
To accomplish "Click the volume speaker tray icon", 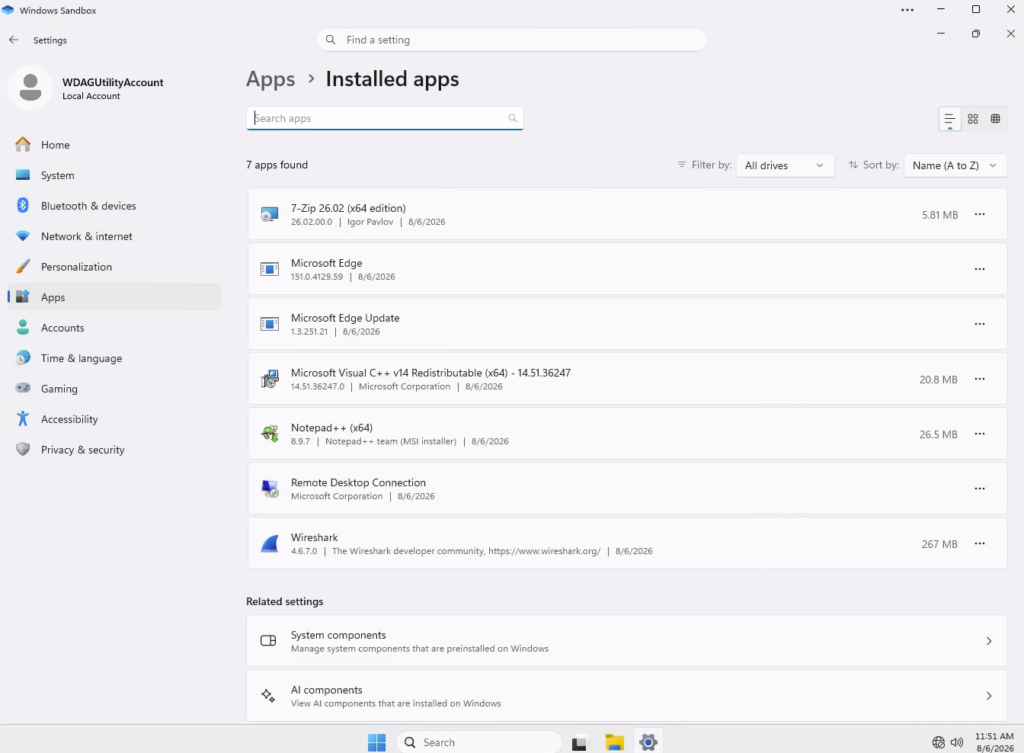I will tap(957, 742).
